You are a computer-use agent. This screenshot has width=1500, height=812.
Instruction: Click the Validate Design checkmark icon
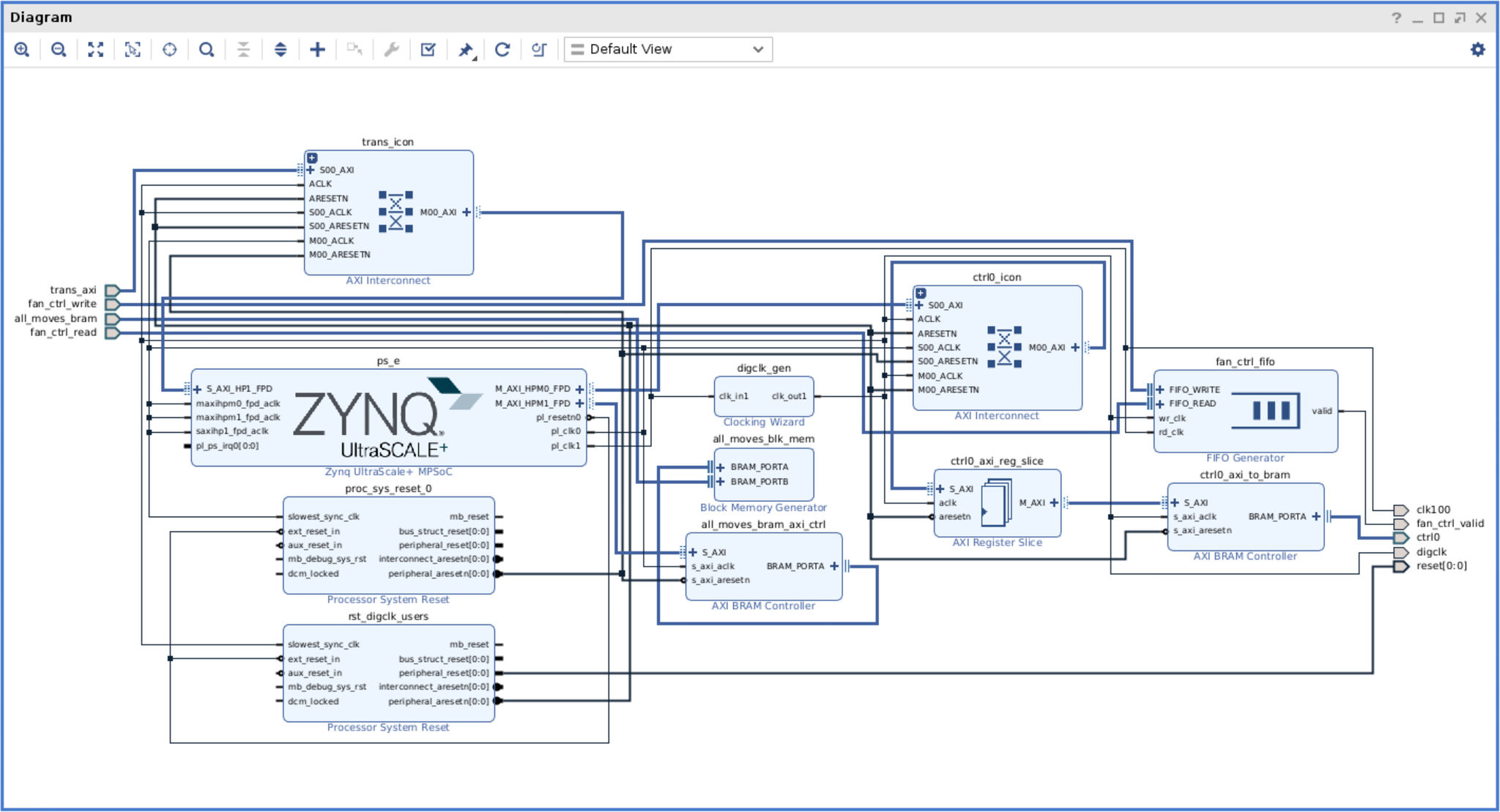click(428, 50)
